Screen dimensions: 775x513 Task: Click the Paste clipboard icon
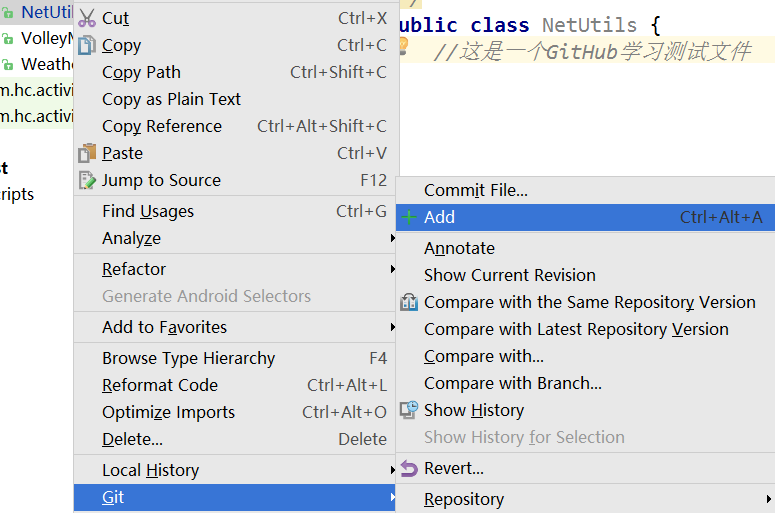click(x=87, y=153)
